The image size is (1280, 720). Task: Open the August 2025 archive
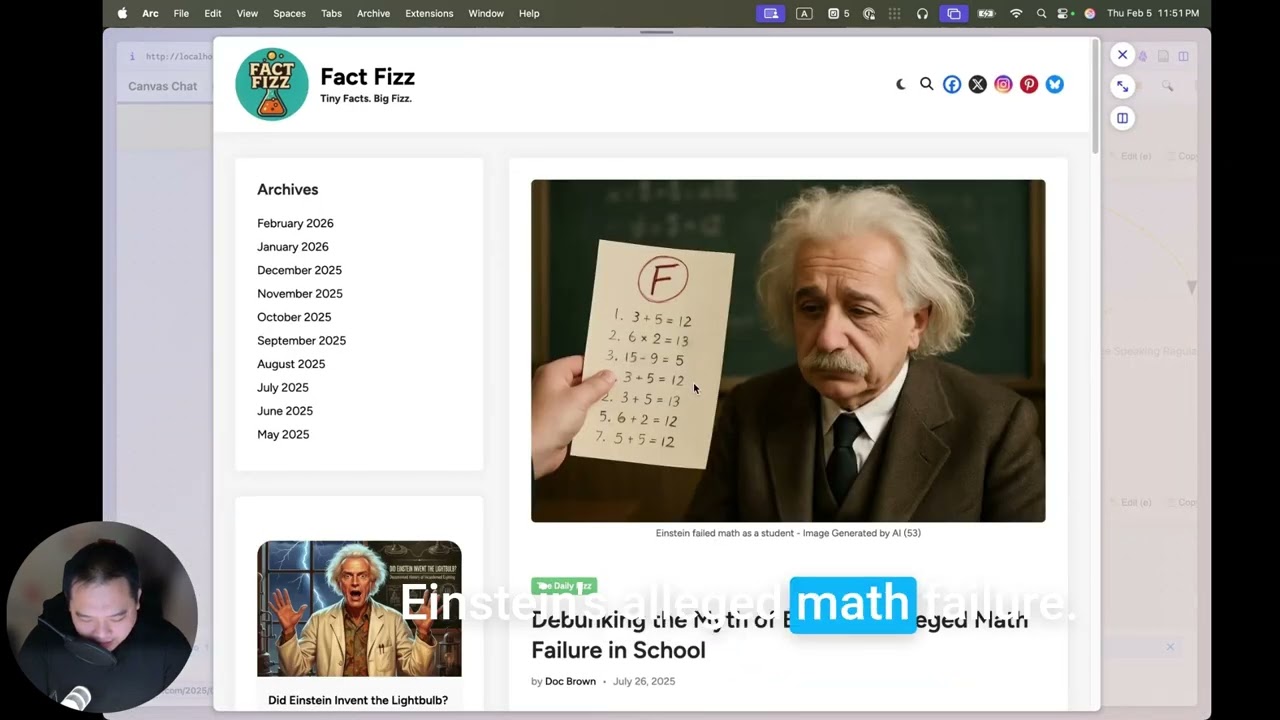291,364
